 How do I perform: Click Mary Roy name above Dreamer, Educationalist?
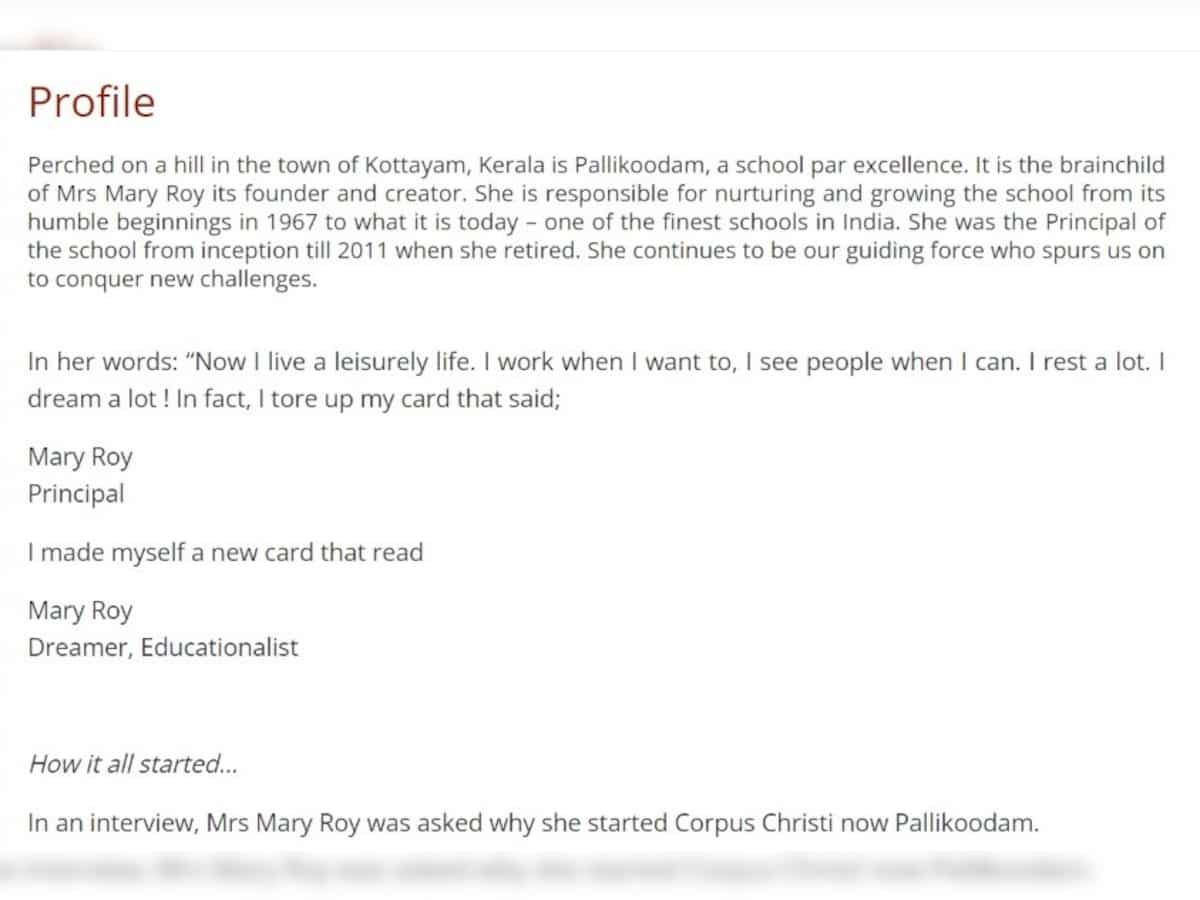point(80,611)
